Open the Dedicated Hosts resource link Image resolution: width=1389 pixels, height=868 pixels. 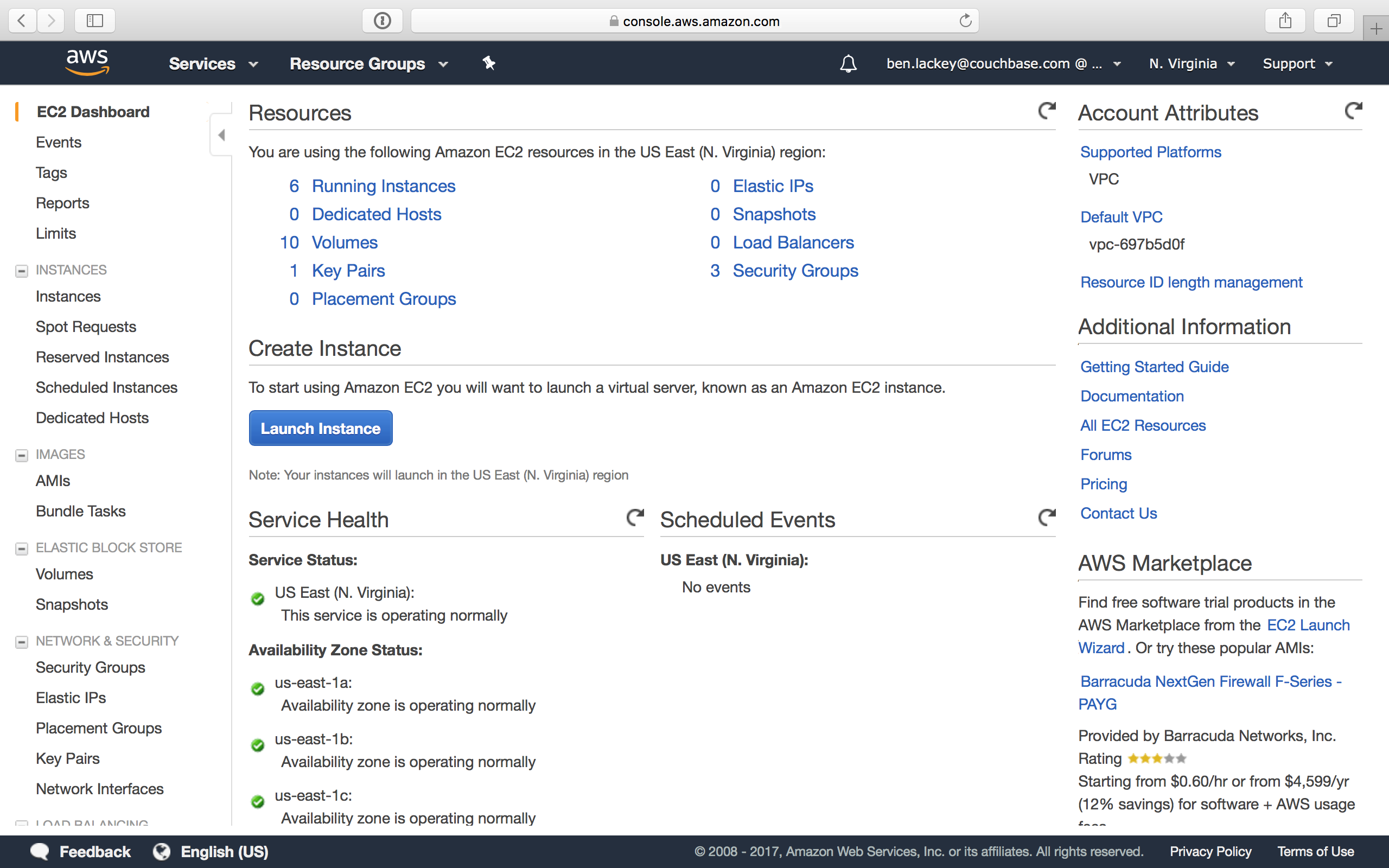(377, 214)
